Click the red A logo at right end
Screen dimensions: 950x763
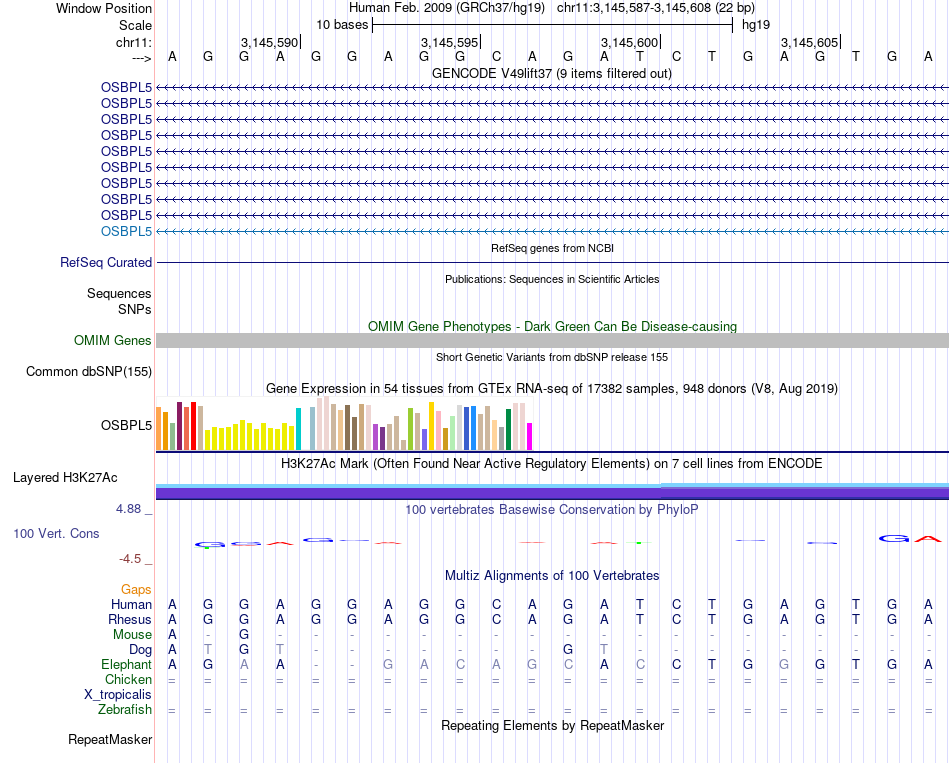click(x=928, y=539)
